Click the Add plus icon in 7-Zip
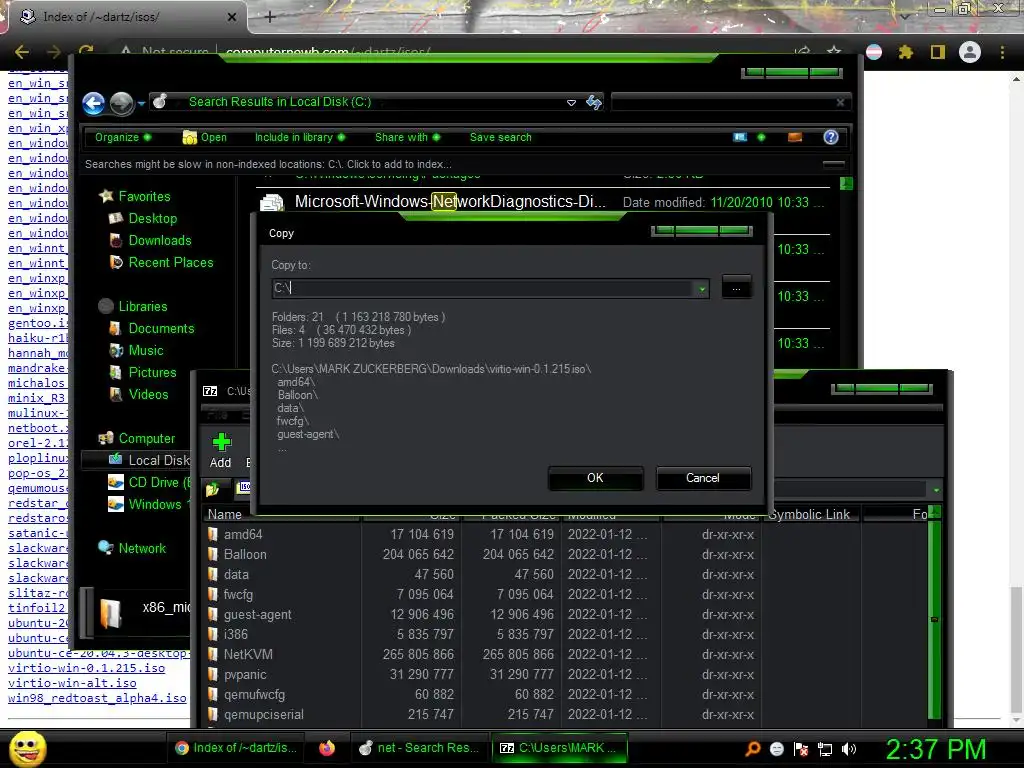The height and width of the screenshot is (768, 1024). click(x=221, y=442)
